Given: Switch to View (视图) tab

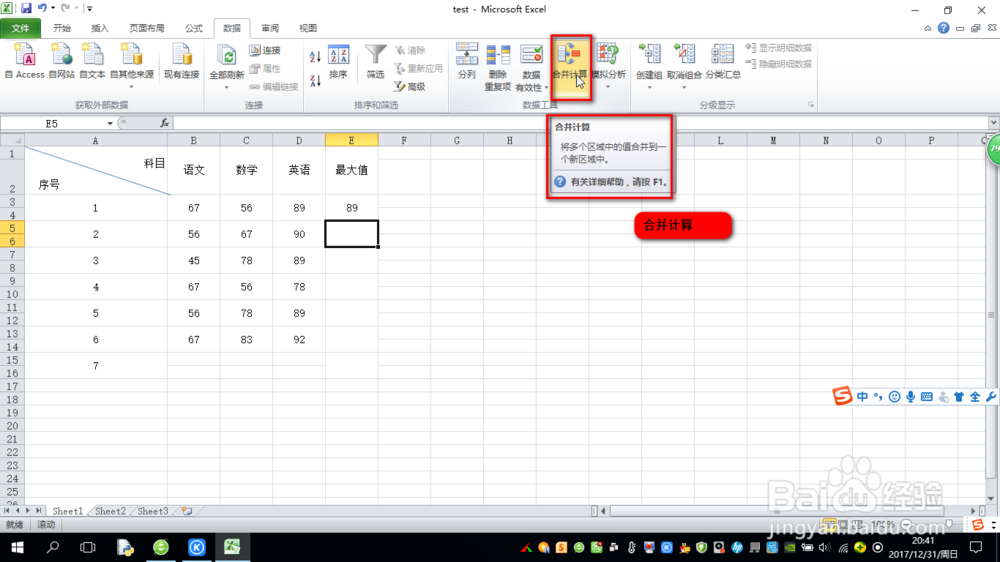Looking at the screenshot, I should (308, 28).
